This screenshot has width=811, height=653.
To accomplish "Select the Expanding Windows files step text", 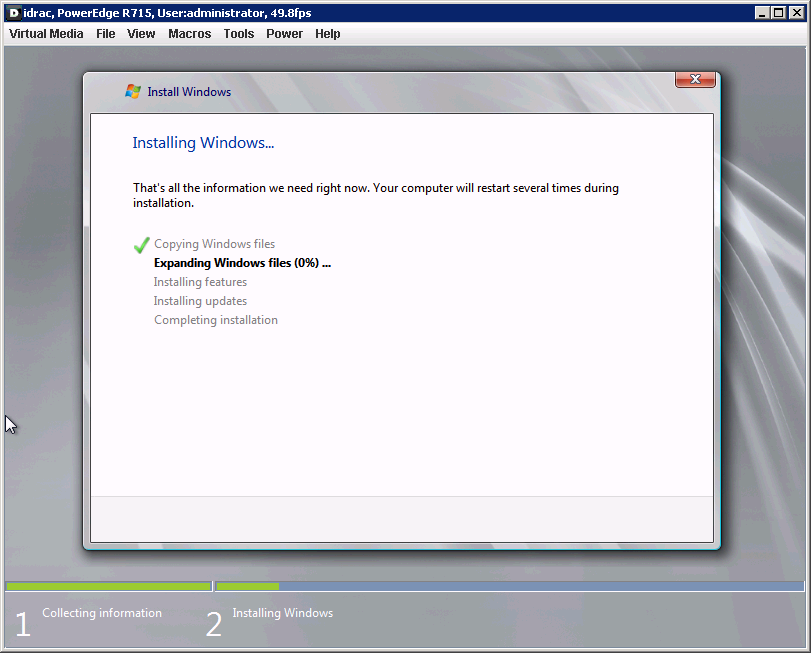I will pos(242,263).
